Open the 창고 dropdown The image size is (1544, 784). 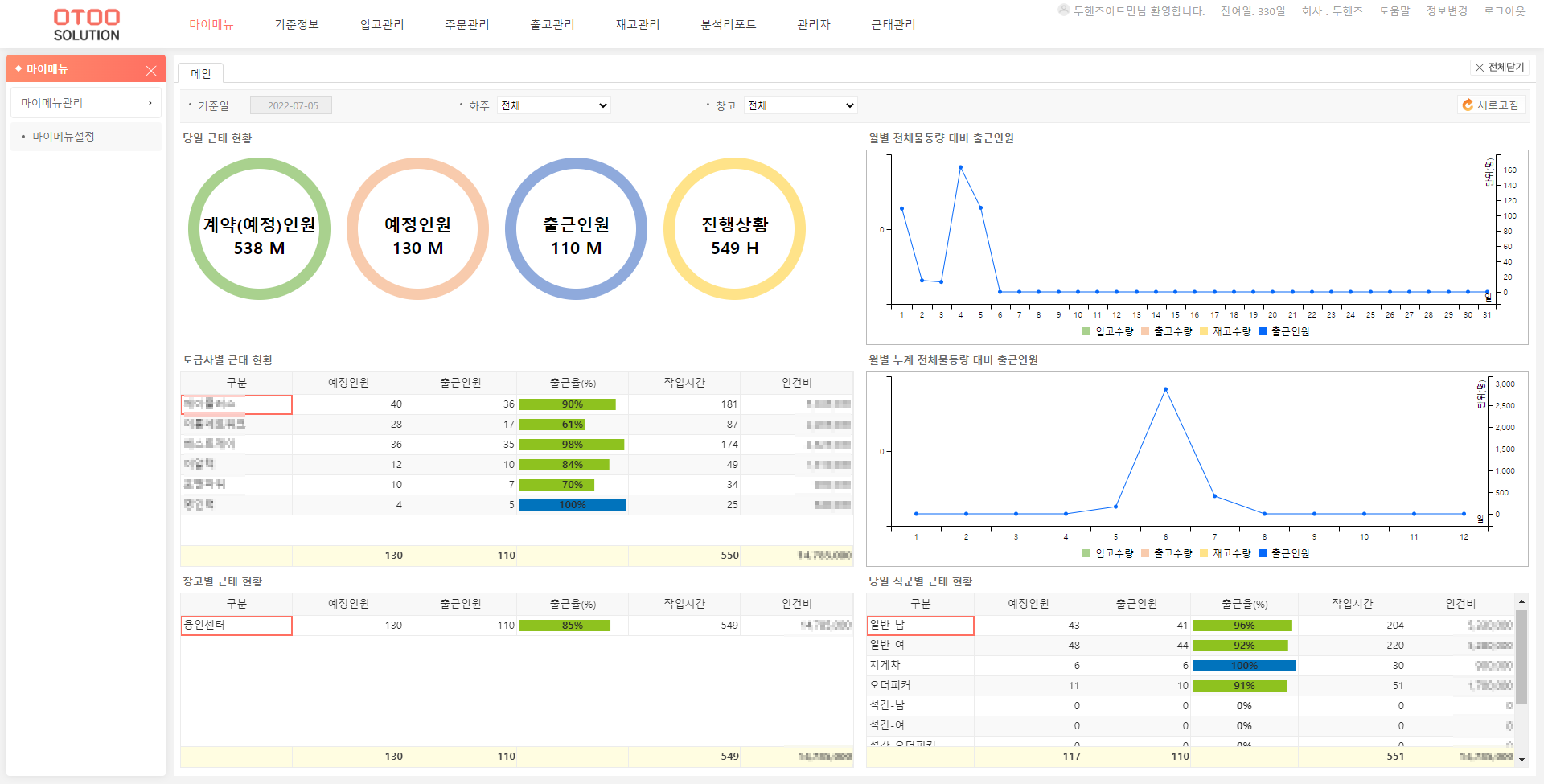tap(800, 105)
